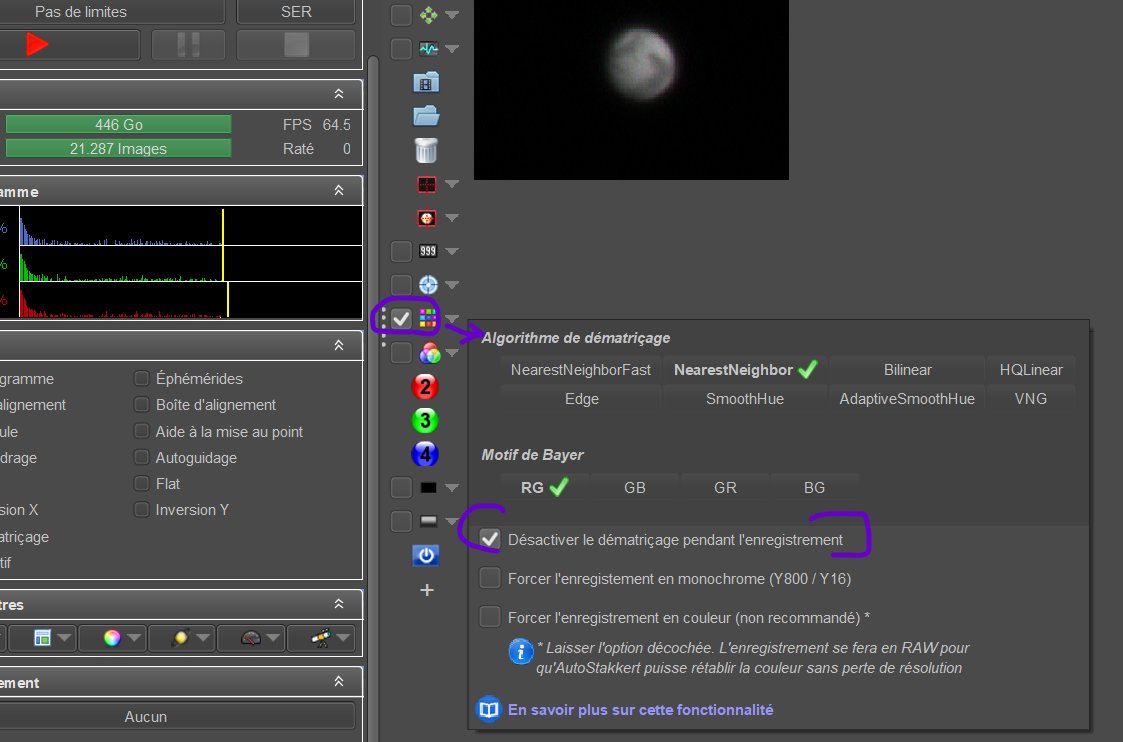Open dropdown arrow next to green arrows
Screen dimensions: 1123x742
point(452,14)
